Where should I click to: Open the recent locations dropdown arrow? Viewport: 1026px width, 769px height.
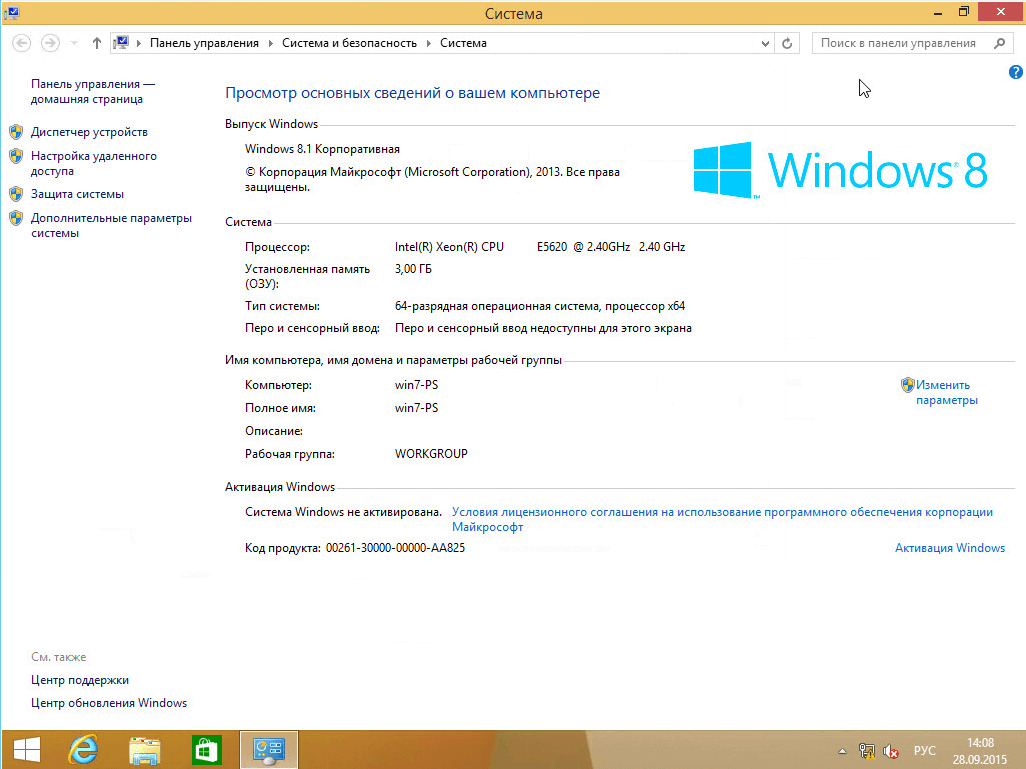coord(74,43)
